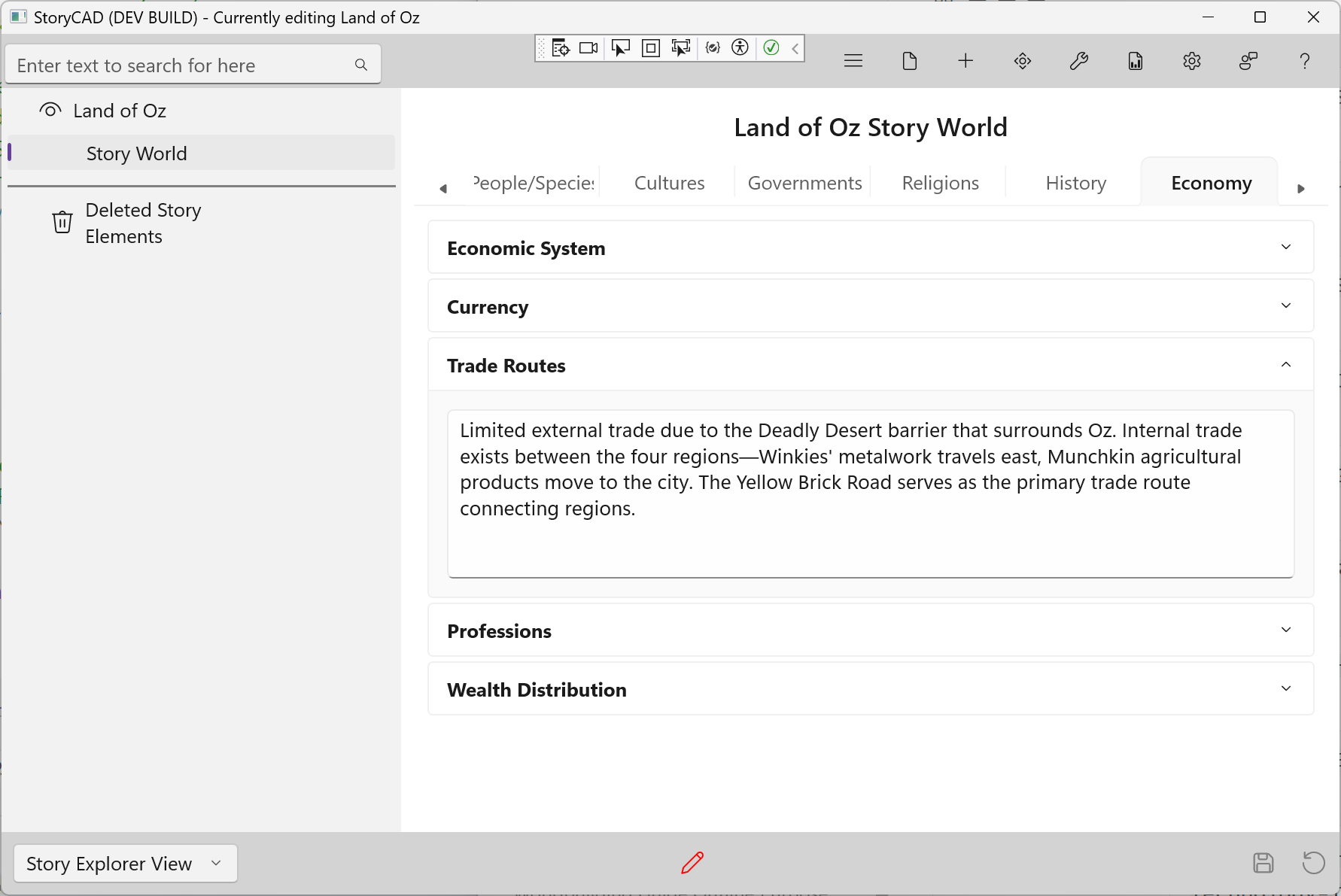Select Deleted Story Elements trash node
This screenshot has height=896, width=1341.
point(143,223)
